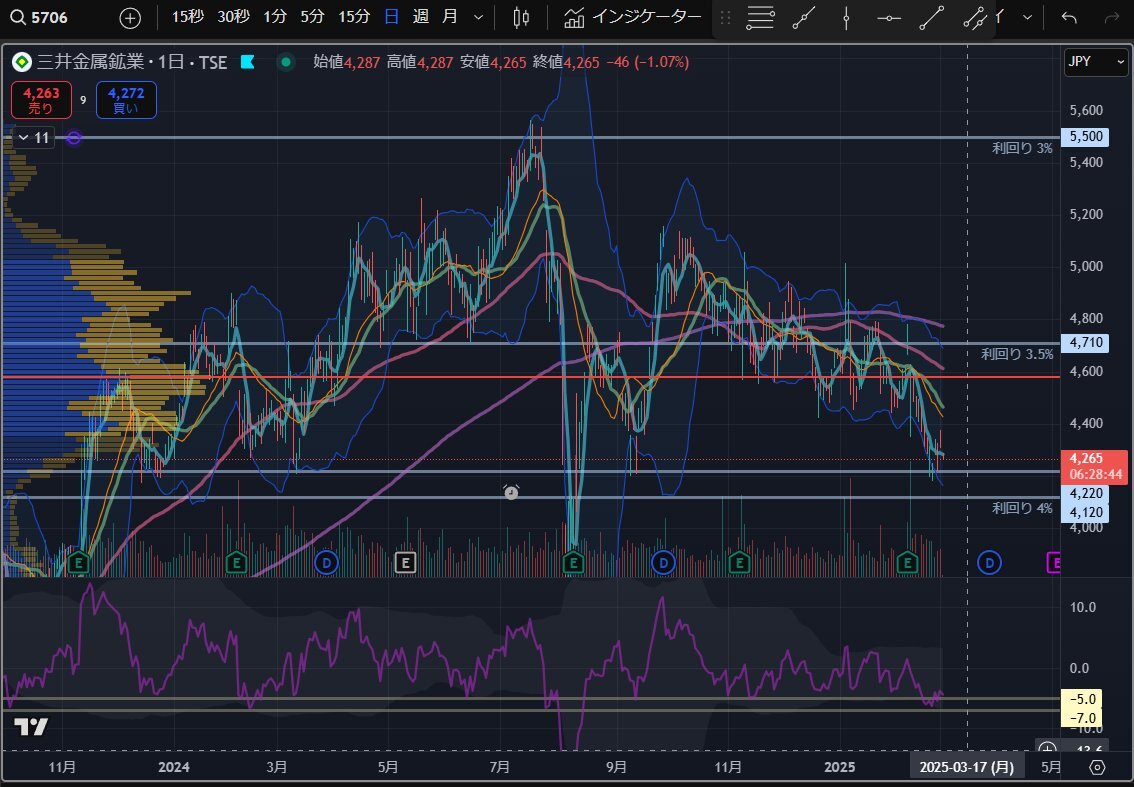Click the 始値4,287 open value text
Screen dimensions: 1134x787
pos(346,63)
